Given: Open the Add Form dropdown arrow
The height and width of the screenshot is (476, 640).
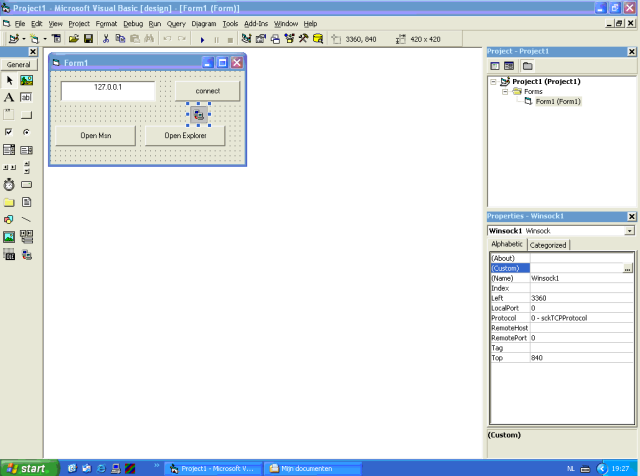Looking at the screenshot, I should coord(44,39).
